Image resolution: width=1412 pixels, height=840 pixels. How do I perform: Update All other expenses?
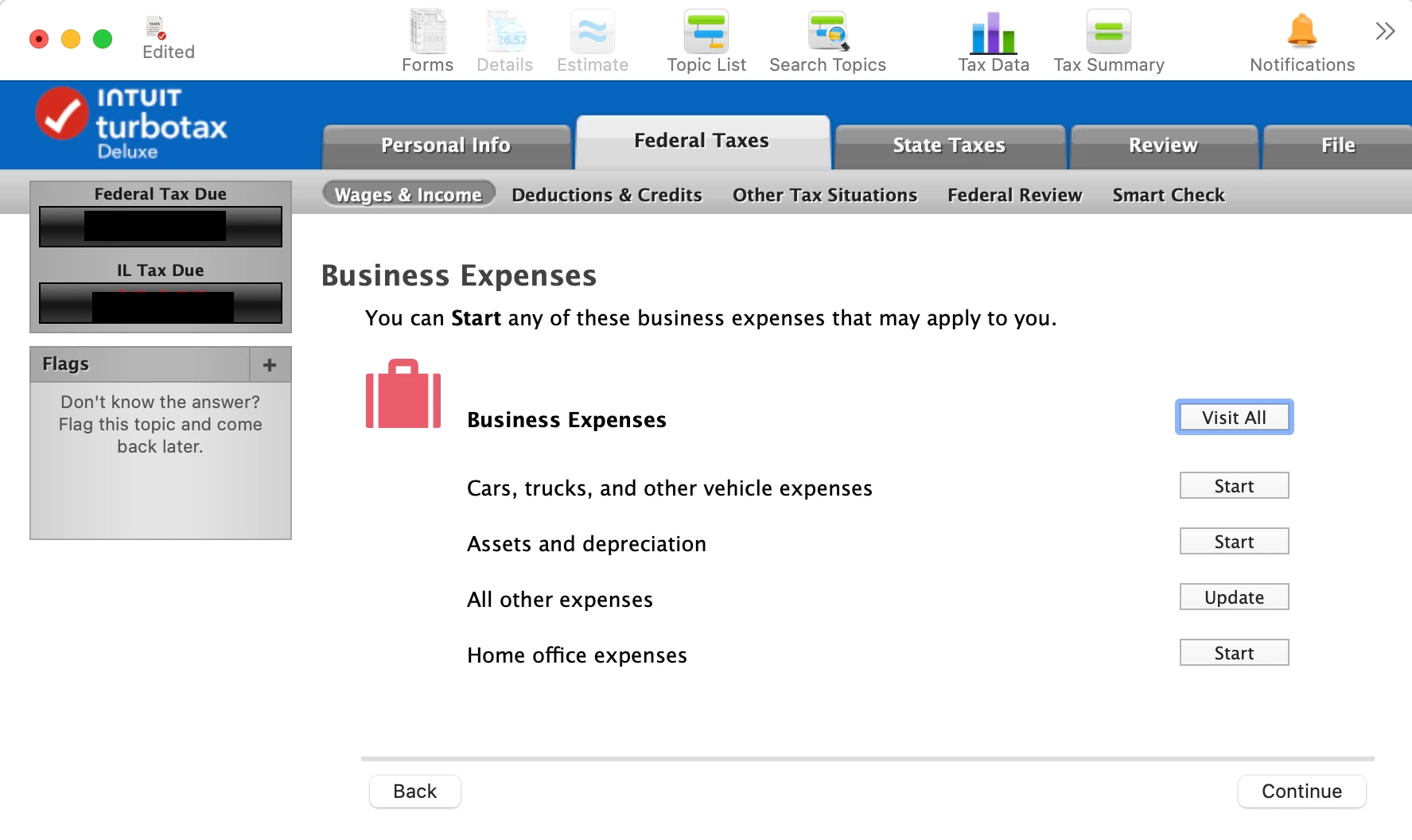point(1235,597)
